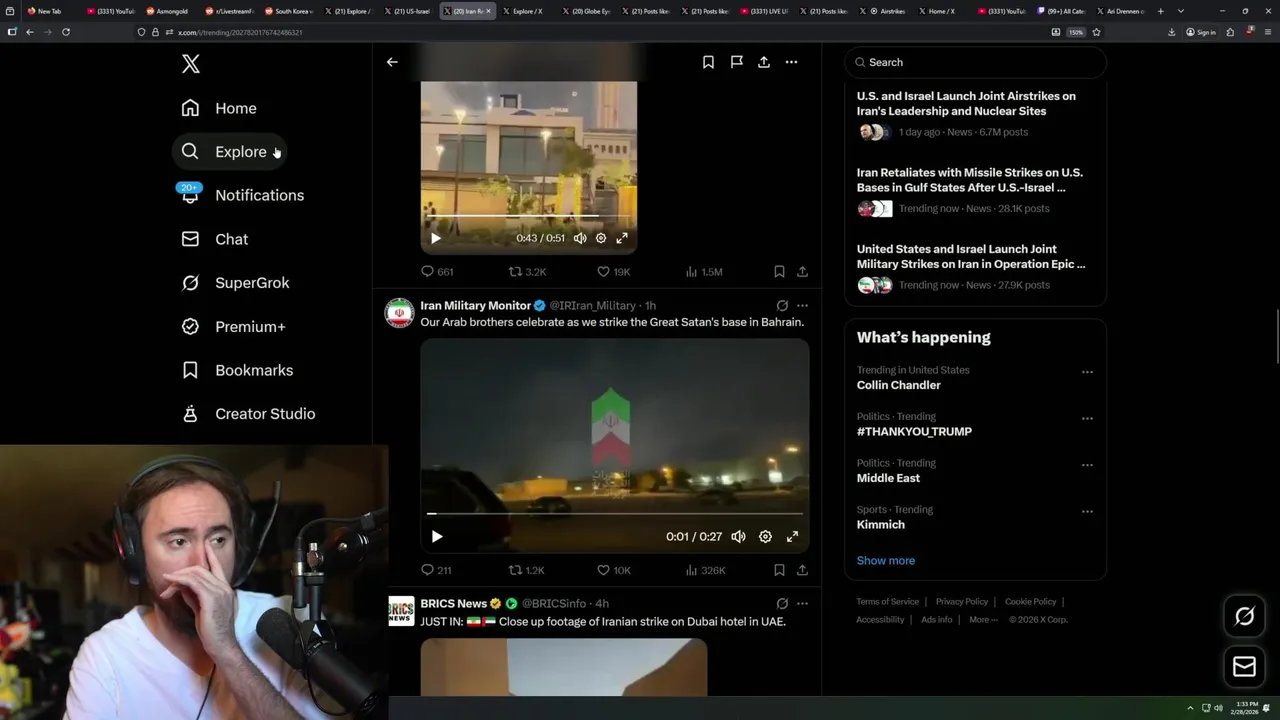Open the messages floating envelope button
Viewport: 1280px width, 720px height.
point(1244,667)
